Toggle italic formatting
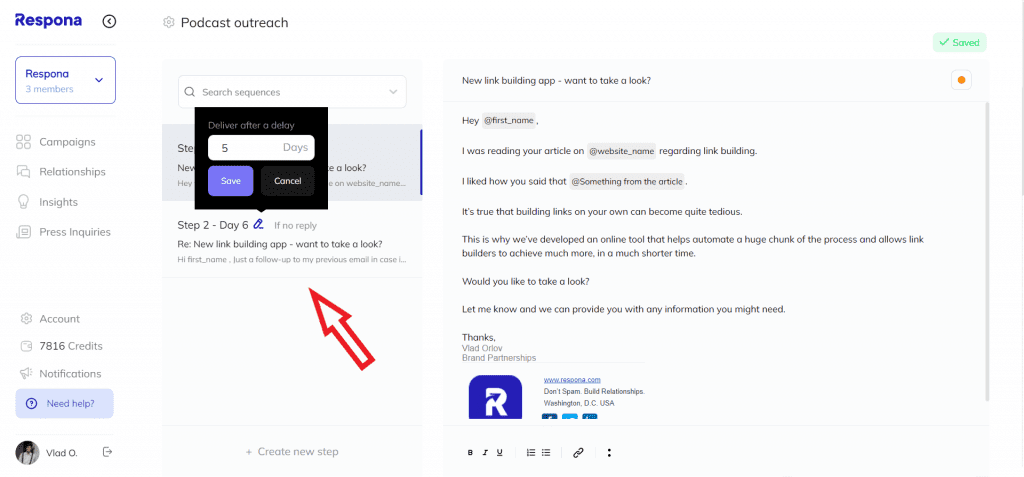The image size is (1024, 477). click(485, 452)
